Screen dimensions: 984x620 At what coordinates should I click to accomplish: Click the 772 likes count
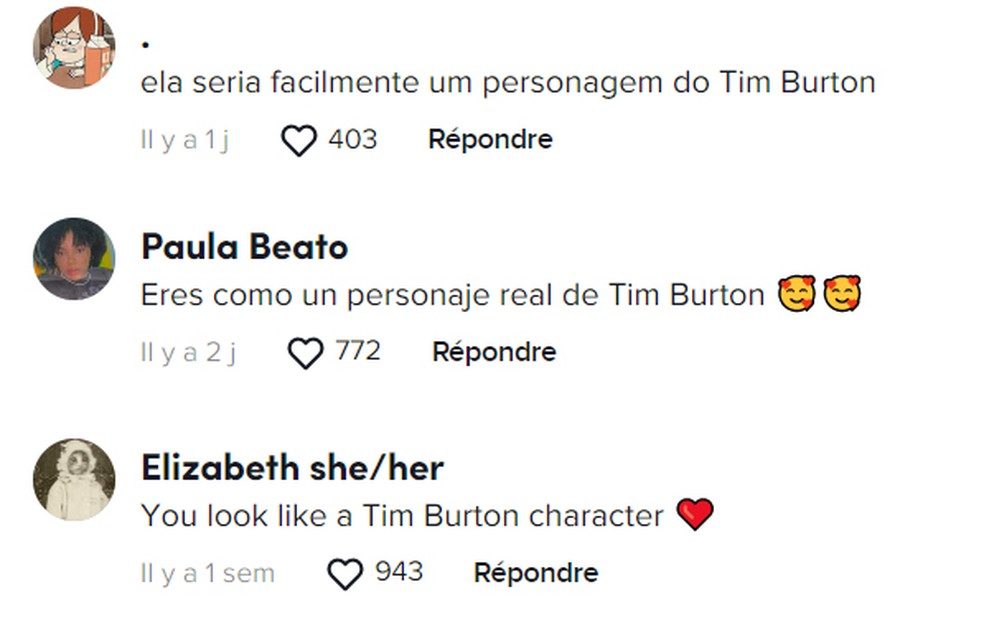pos(358,352)
